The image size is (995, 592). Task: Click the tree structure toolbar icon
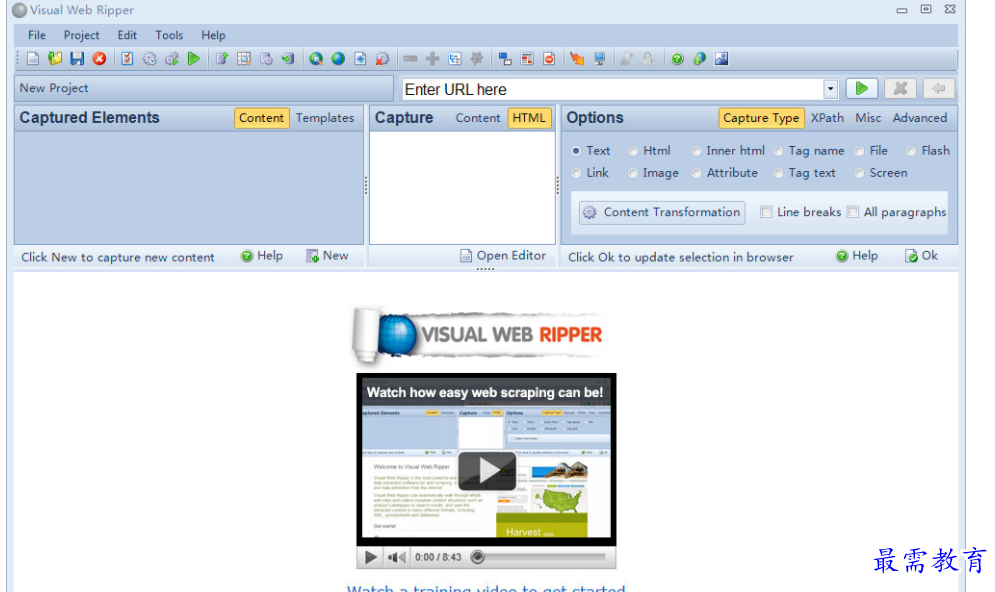[454, 59]
